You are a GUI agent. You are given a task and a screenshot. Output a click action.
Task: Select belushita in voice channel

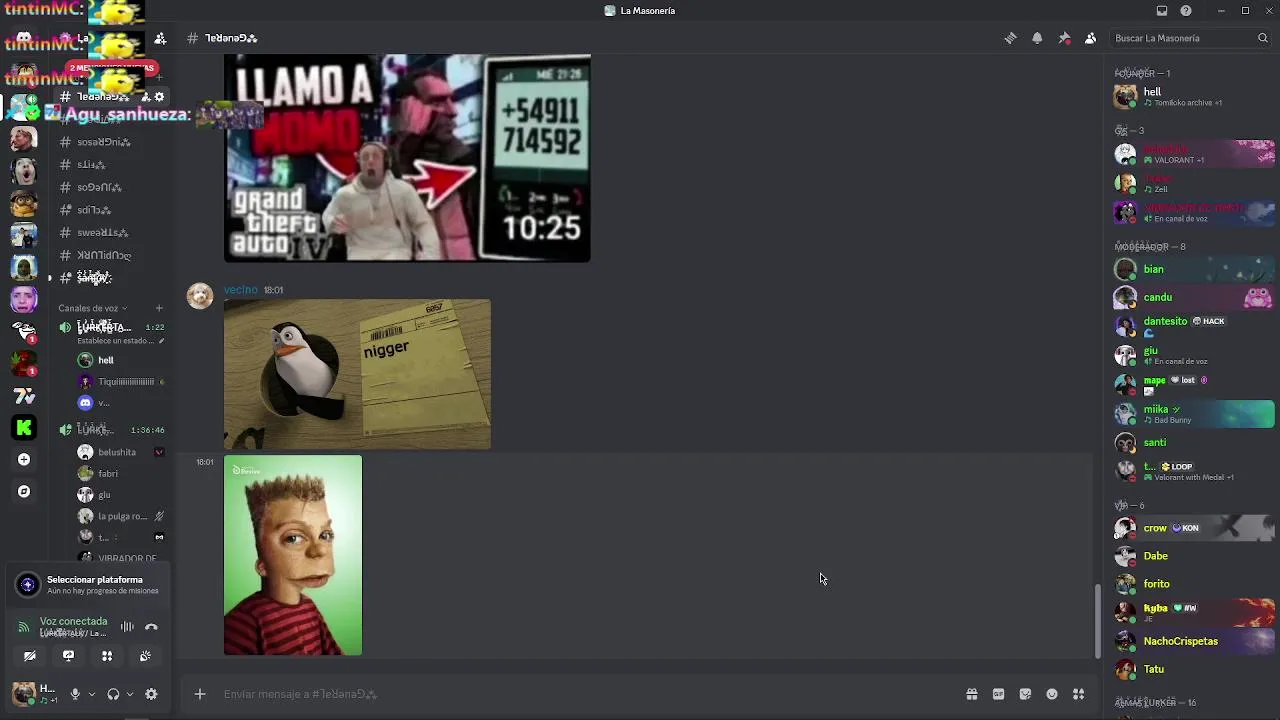[x=120, y=452]
